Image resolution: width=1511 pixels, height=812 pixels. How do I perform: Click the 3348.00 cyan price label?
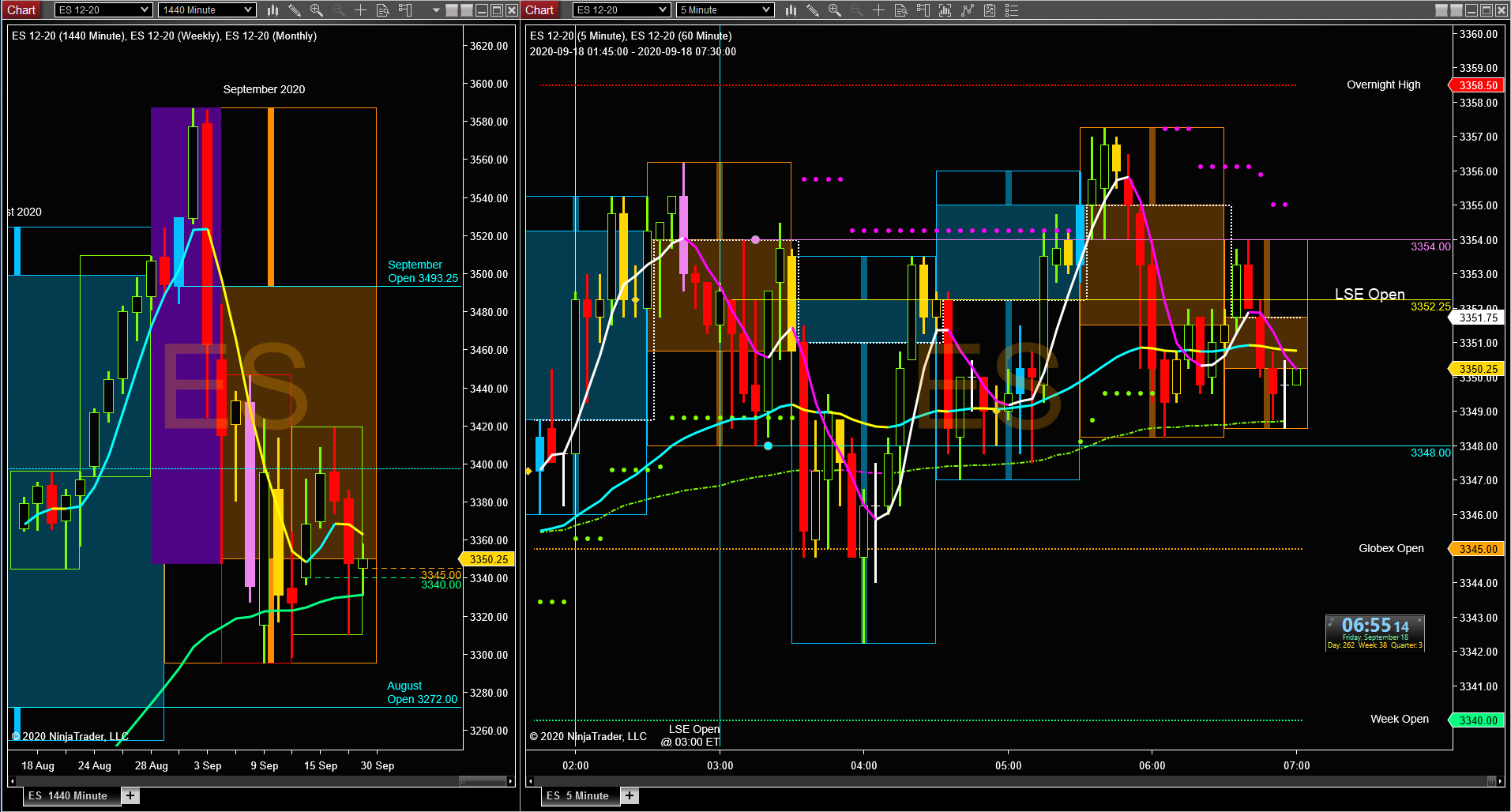[1430, 453]
